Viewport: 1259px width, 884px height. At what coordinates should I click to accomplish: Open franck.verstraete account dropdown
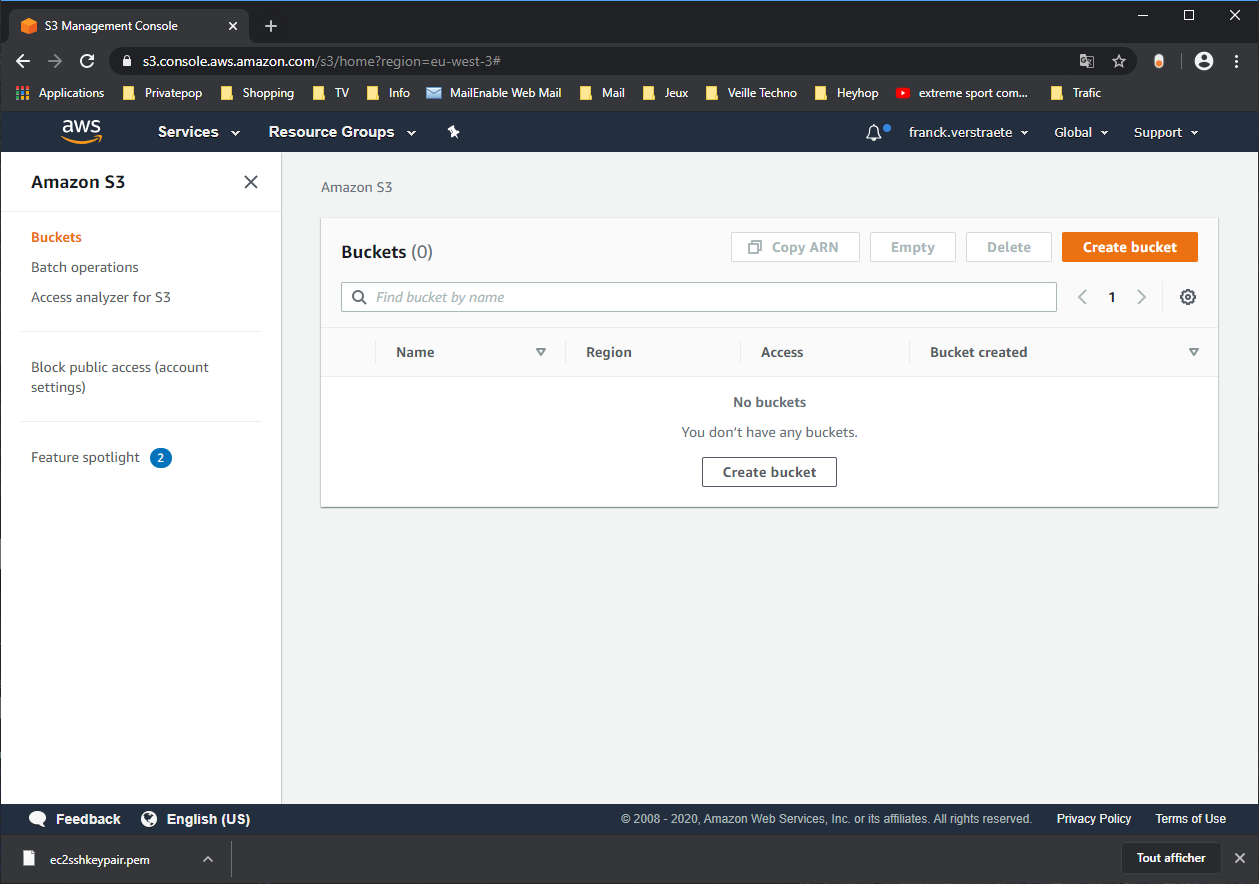click(968, 132)
